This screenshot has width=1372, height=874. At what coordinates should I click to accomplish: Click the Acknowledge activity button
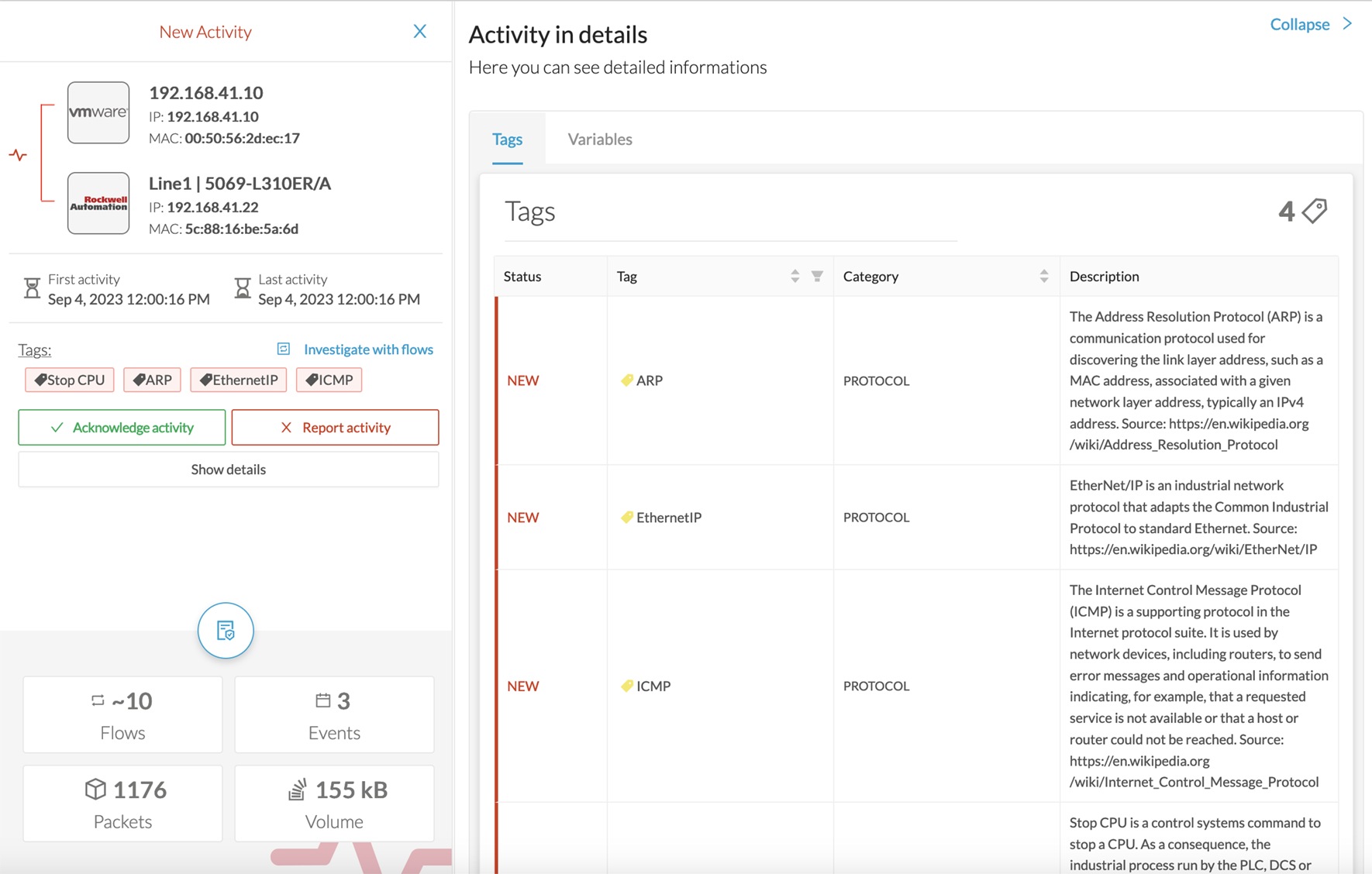121,427
